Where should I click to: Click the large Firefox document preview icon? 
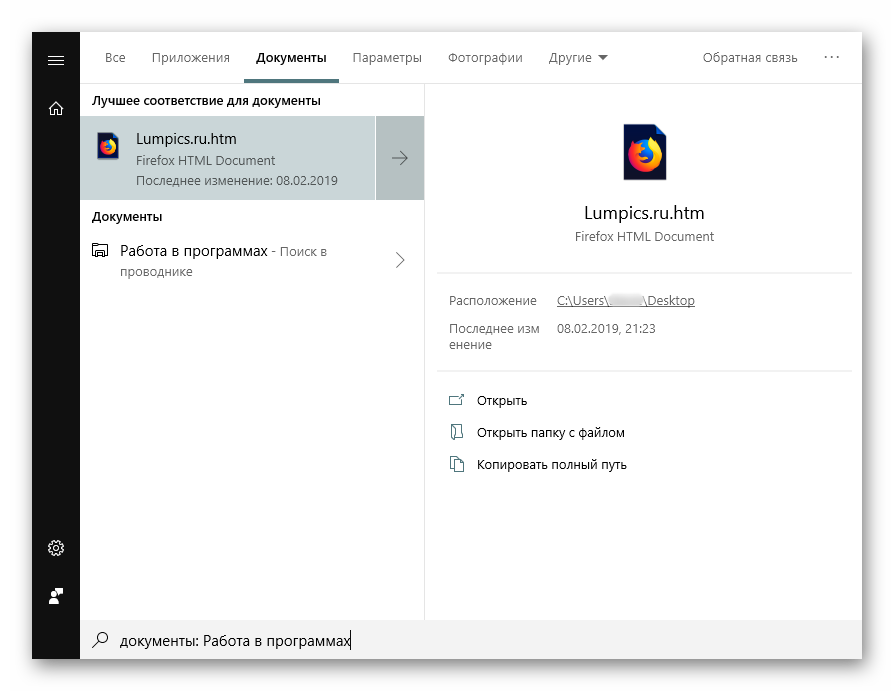tap(645, 152)
